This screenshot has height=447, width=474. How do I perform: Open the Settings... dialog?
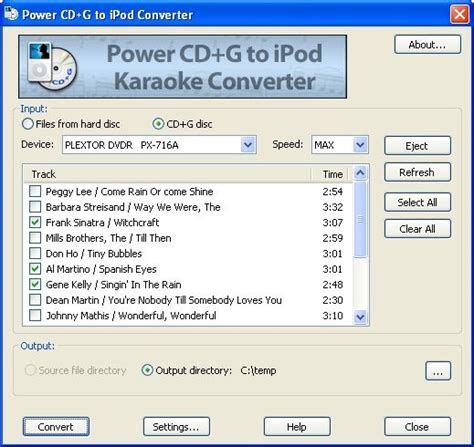(176, 427)
